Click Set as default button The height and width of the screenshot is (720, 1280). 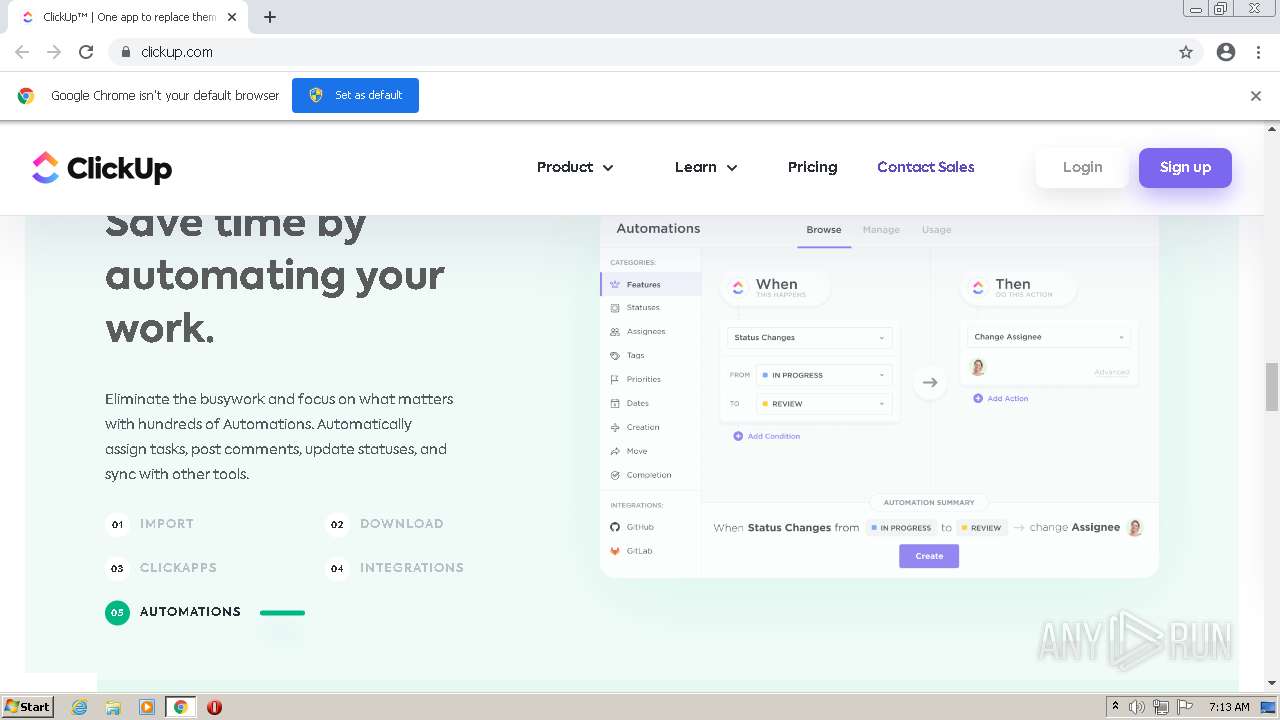click(x=355, y=95)
